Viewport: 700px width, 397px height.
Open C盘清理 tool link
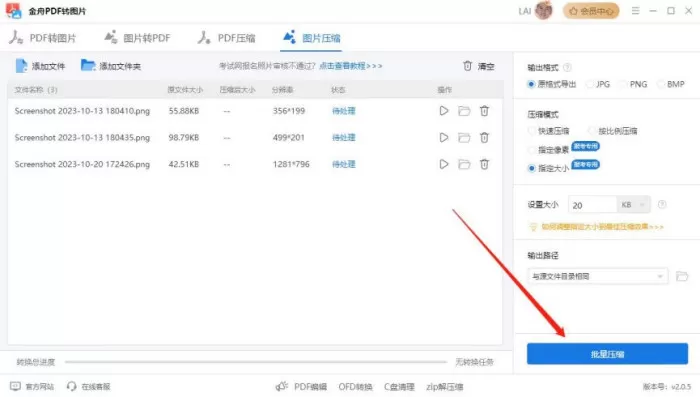(x=399, y=387)
